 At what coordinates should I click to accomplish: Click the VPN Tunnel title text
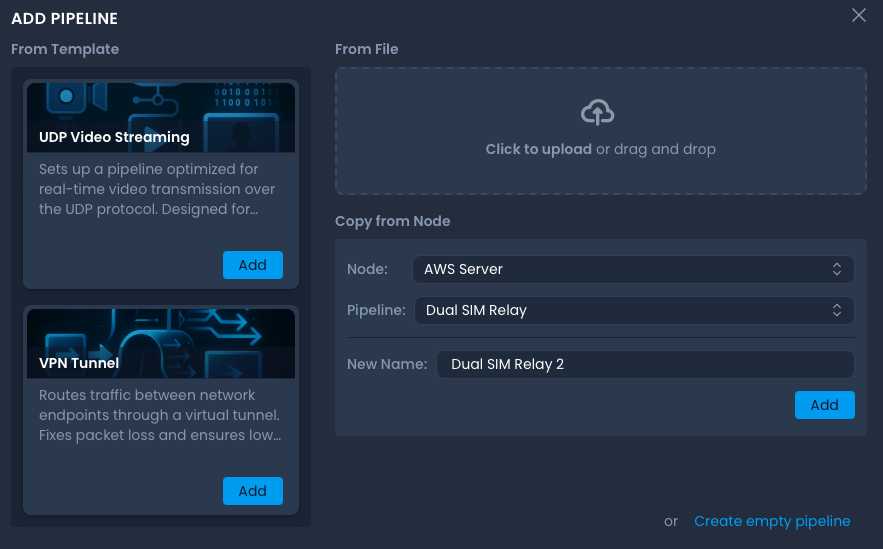[x=79, y=363]
